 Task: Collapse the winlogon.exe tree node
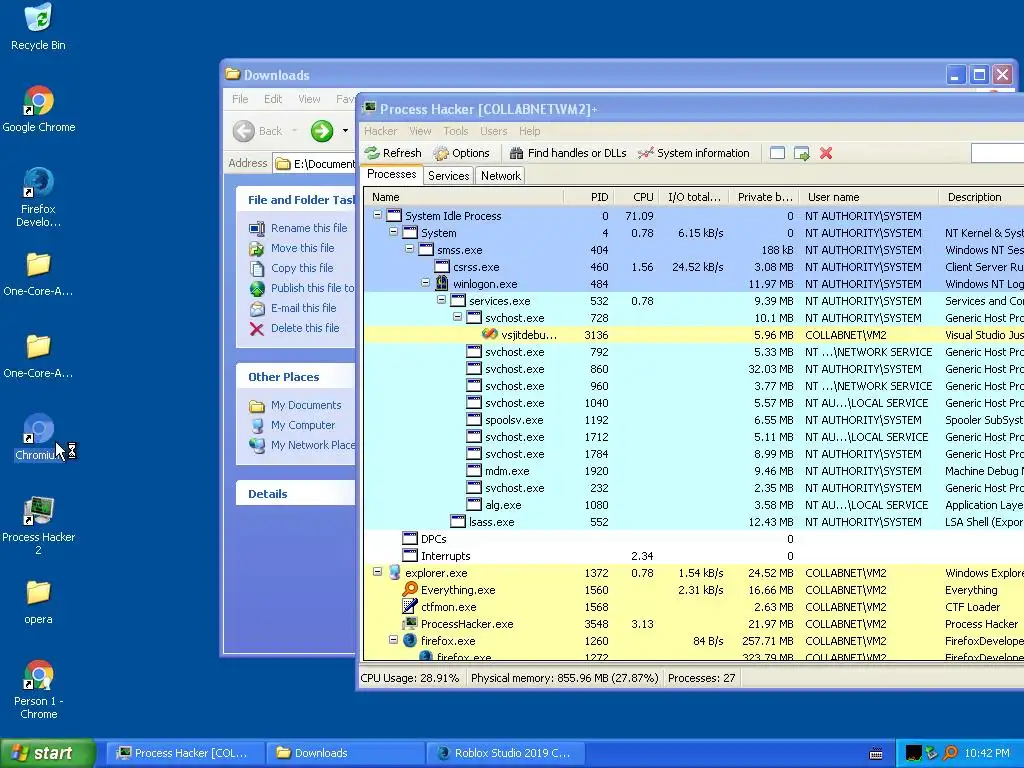pos(425,282)
